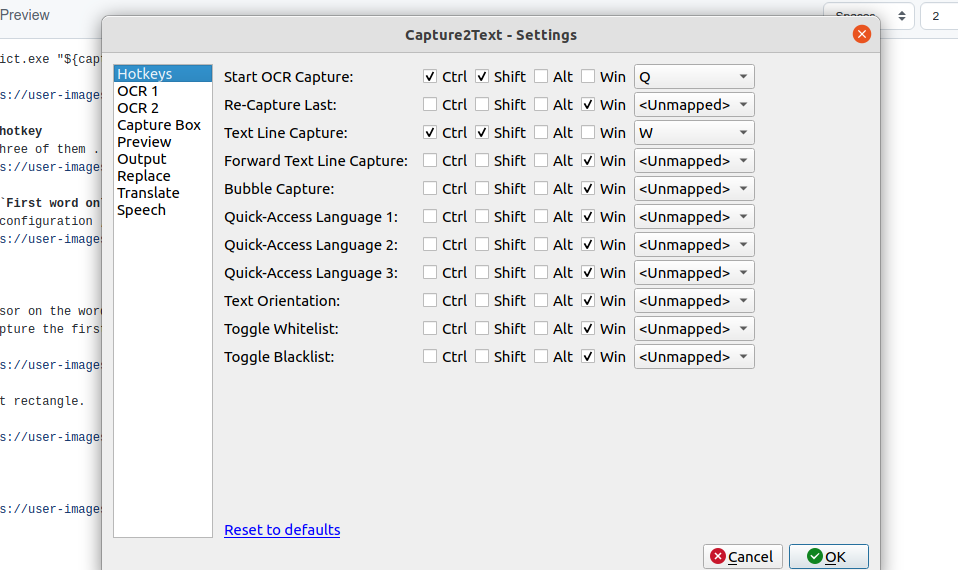Confirm settings with OK button
Screen dimensions: 958x570
coord(828,557)
